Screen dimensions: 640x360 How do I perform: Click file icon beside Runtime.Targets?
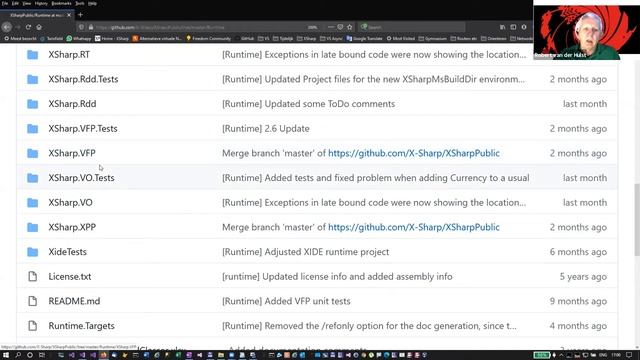(x=33, y=326)
